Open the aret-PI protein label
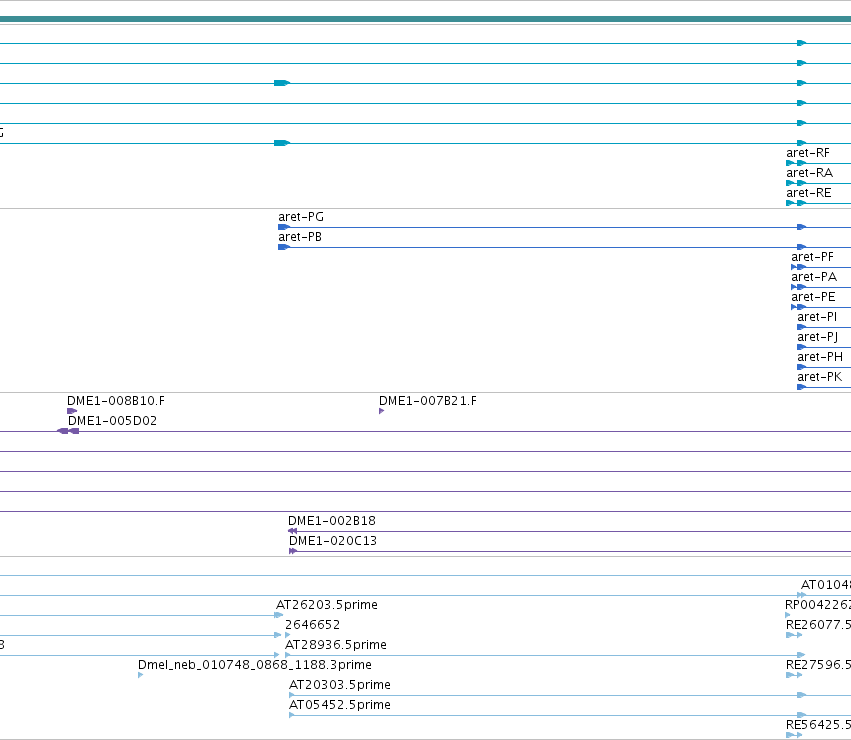 (817, 318)
